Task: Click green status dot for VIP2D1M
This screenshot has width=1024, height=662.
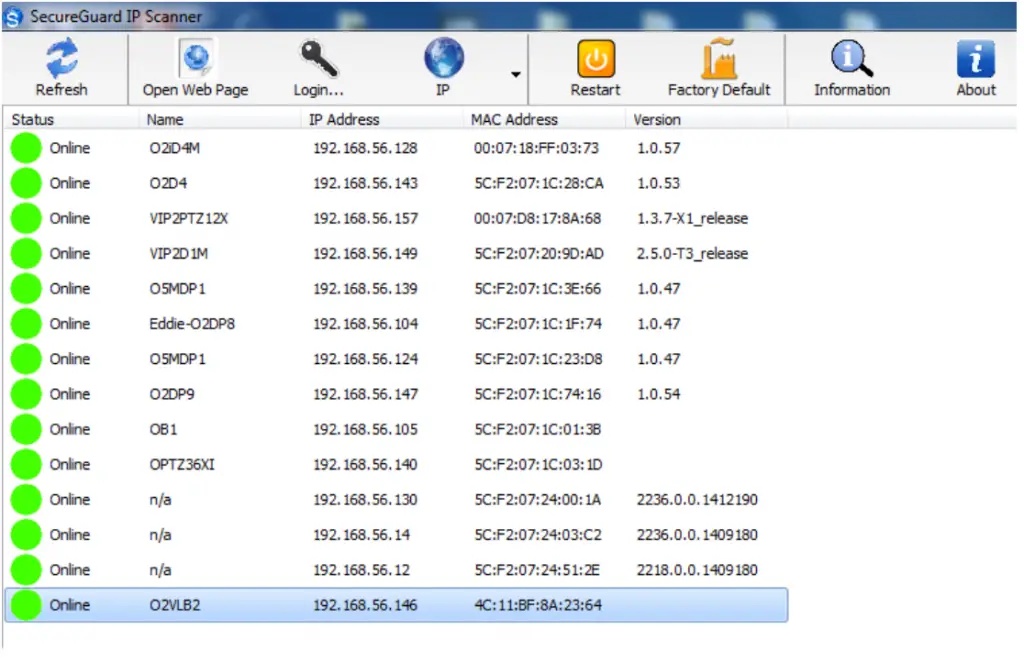Action: (26, 253)
